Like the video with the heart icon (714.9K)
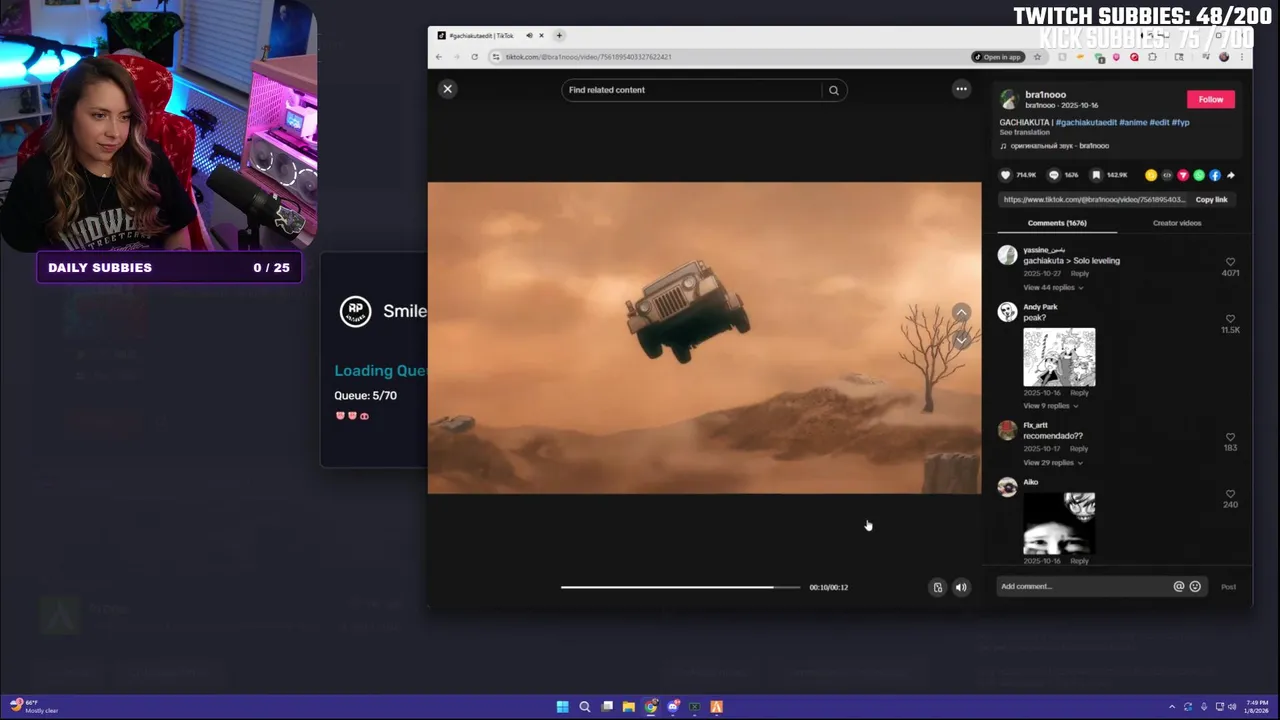The height and width of the screenshot is (720, 1280). [x=1006, y=175]
